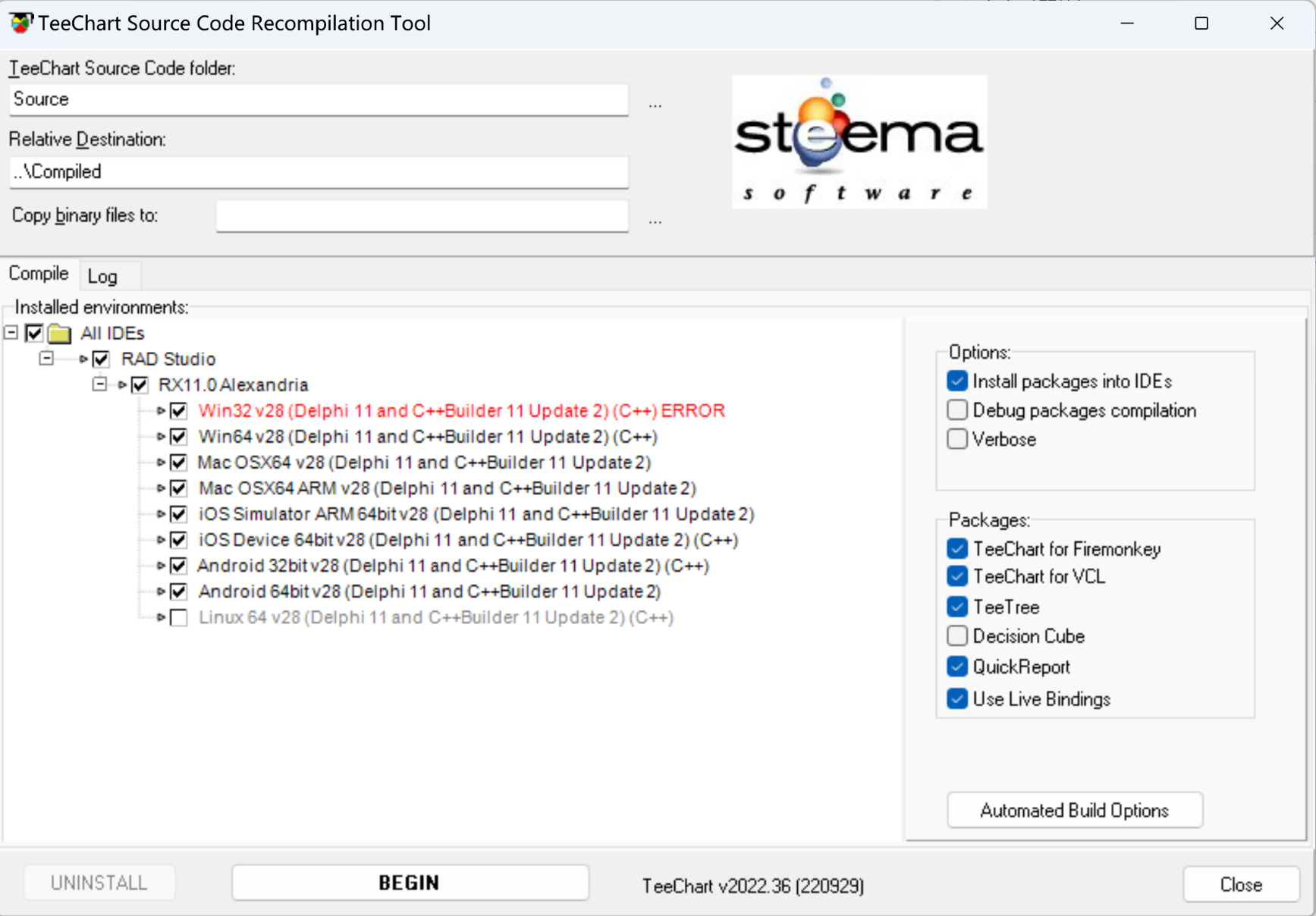Uncheck the RX11.0 Alexandria checkbox
Screen dimensions: 1316x916
click(140, 384)
